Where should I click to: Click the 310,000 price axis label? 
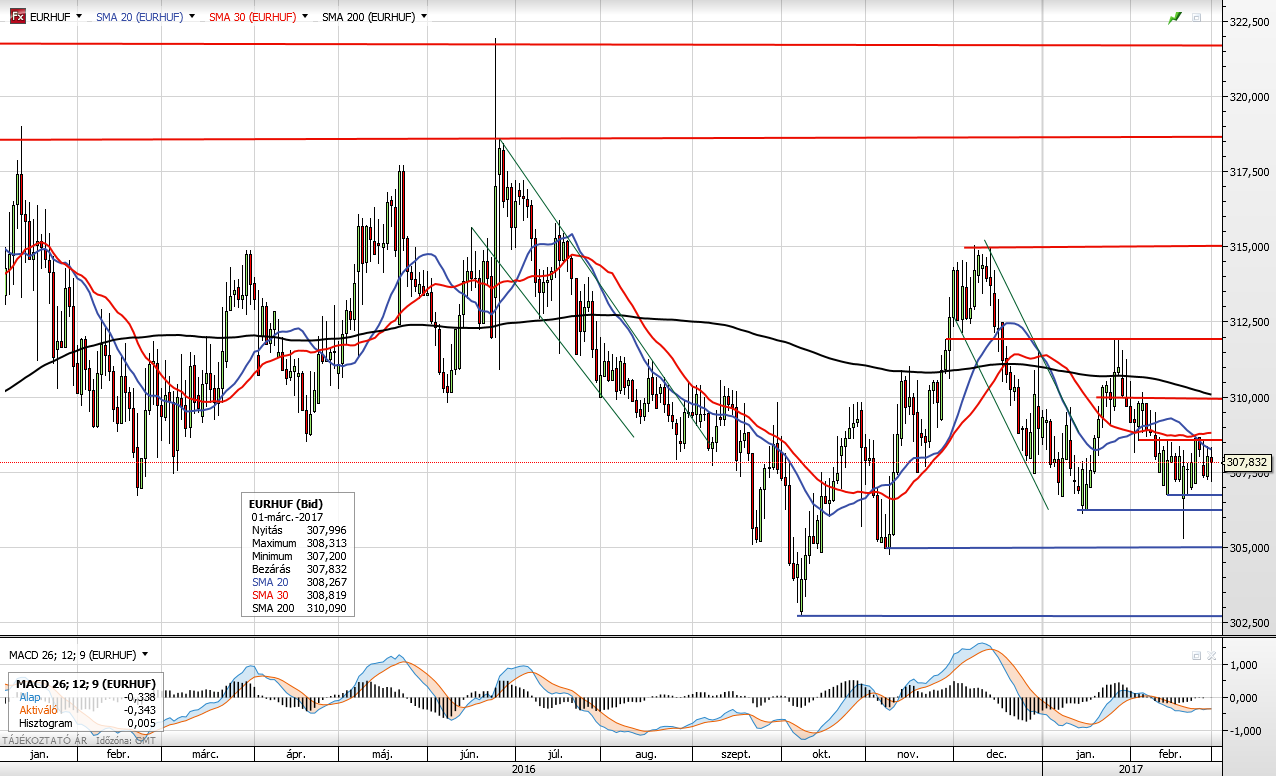click(x=1248, y=397)
